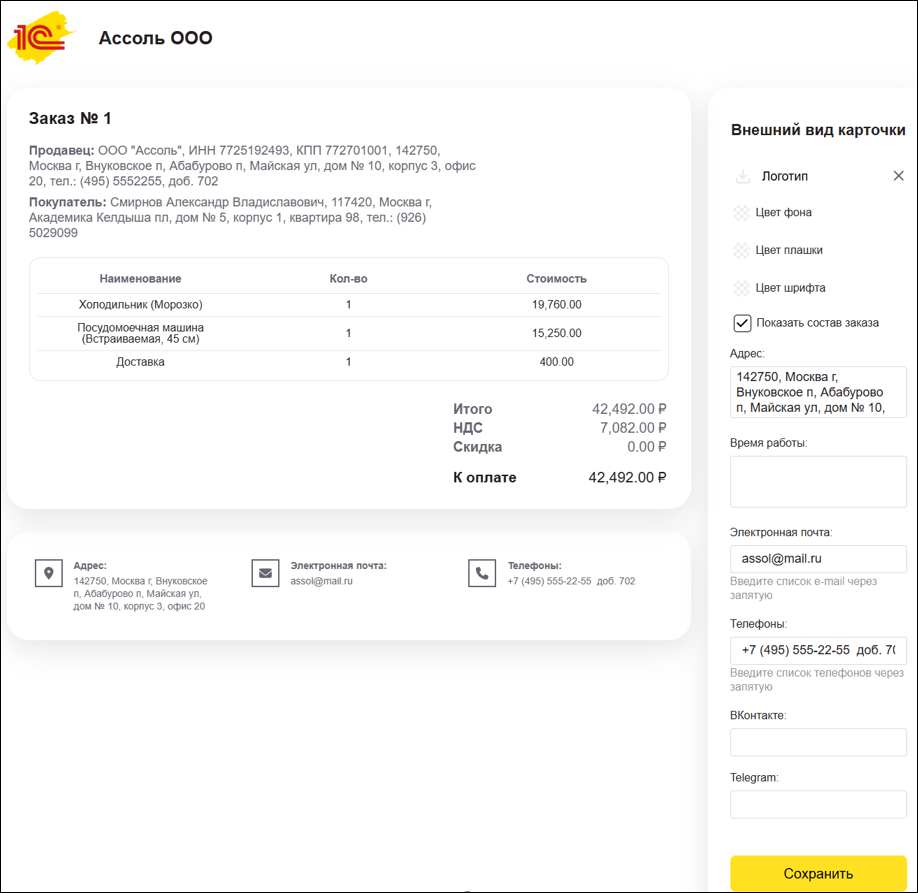Click the Время работы text area
Image resolution: width=918 pixels, height=893 pixels.
[x=818, y=481]
